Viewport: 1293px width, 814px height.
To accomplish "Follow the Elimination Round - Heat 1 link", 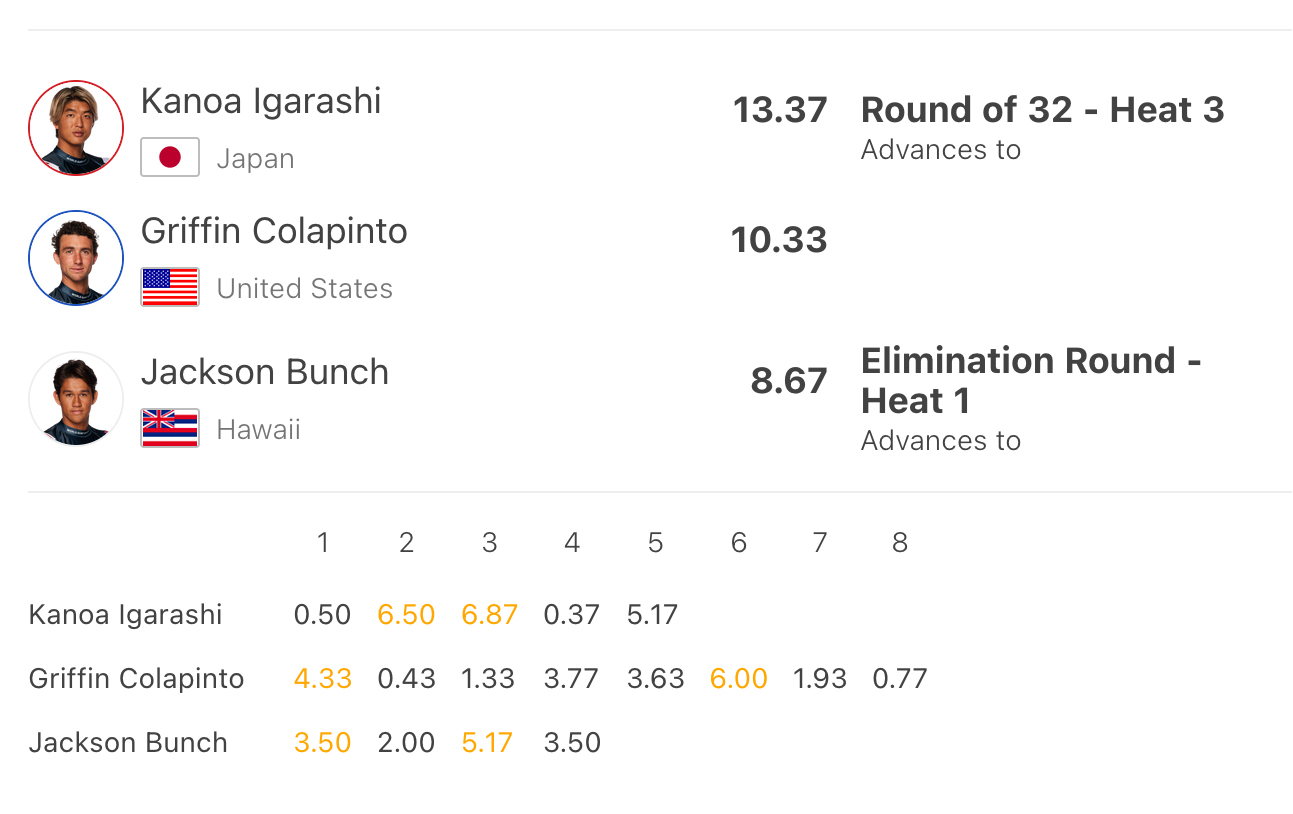I will pos(1031,380).
